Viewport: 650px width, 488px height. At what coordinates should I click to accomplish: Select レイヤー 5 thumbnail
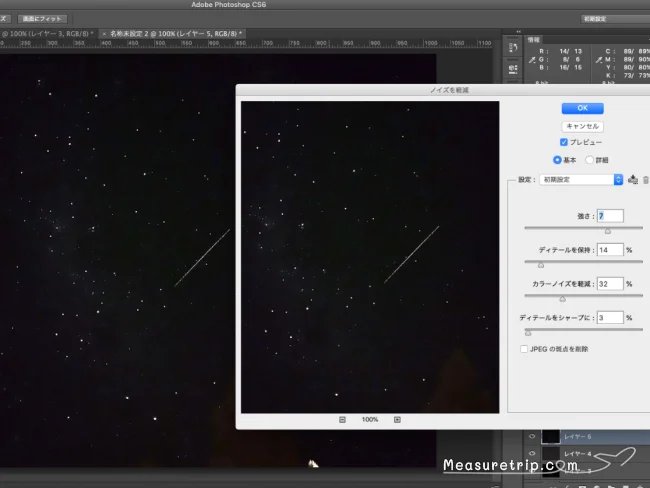click(551, 437)
